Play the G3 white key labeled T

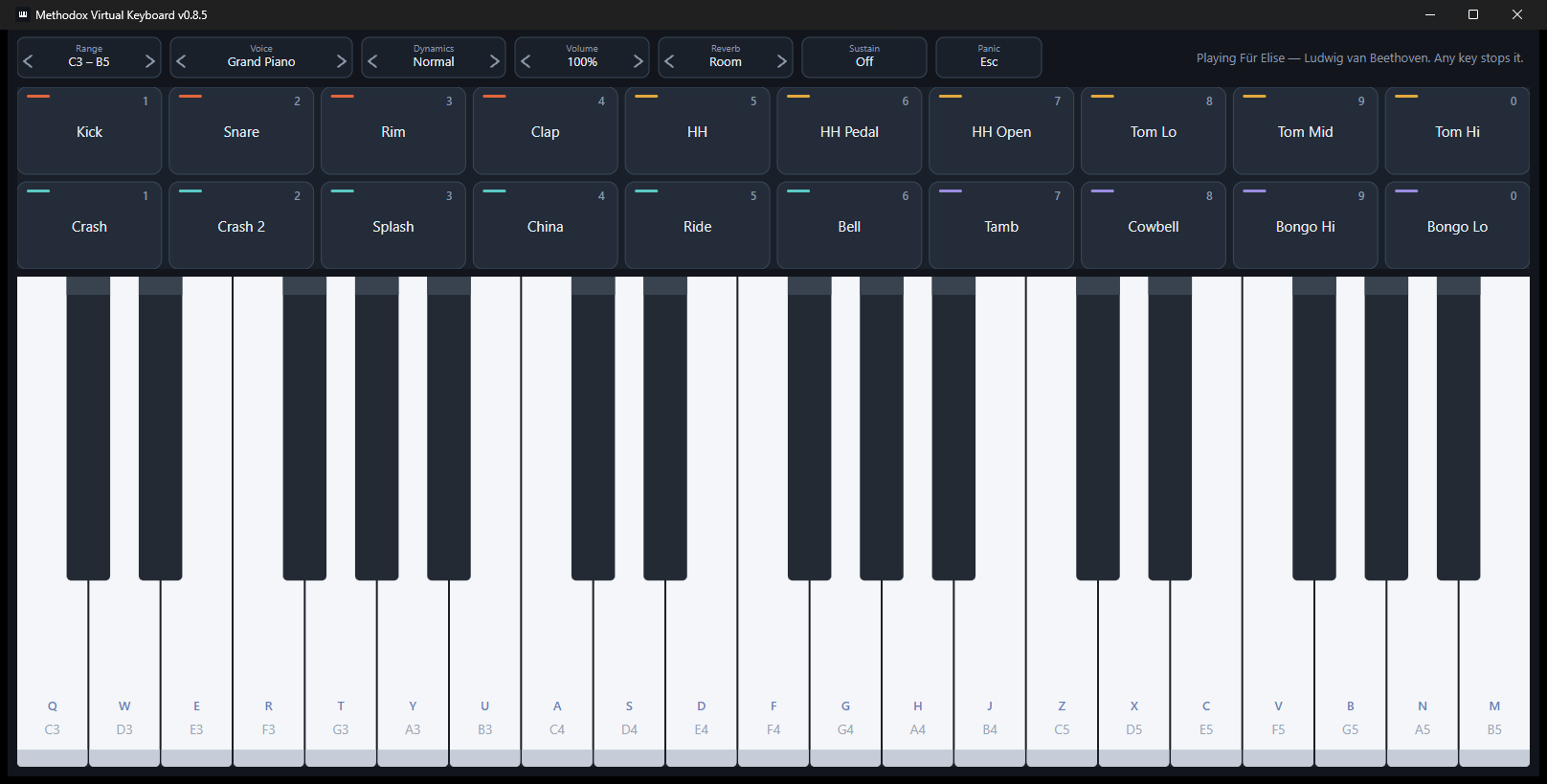click(x=341, y=670)
